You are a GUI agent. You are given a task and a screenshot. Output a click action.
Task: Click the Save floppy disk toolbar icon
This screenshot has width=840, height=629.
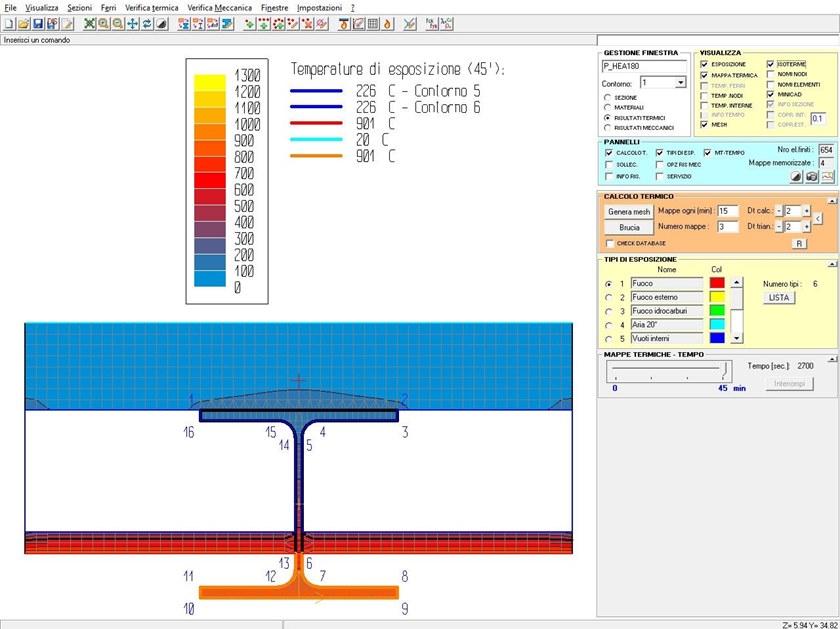pyautogui.click(x=38, y=23)
